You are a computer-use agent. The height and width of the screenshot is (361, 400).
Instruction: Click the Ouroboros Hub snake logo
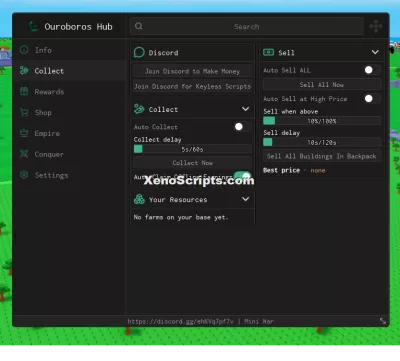34,26
